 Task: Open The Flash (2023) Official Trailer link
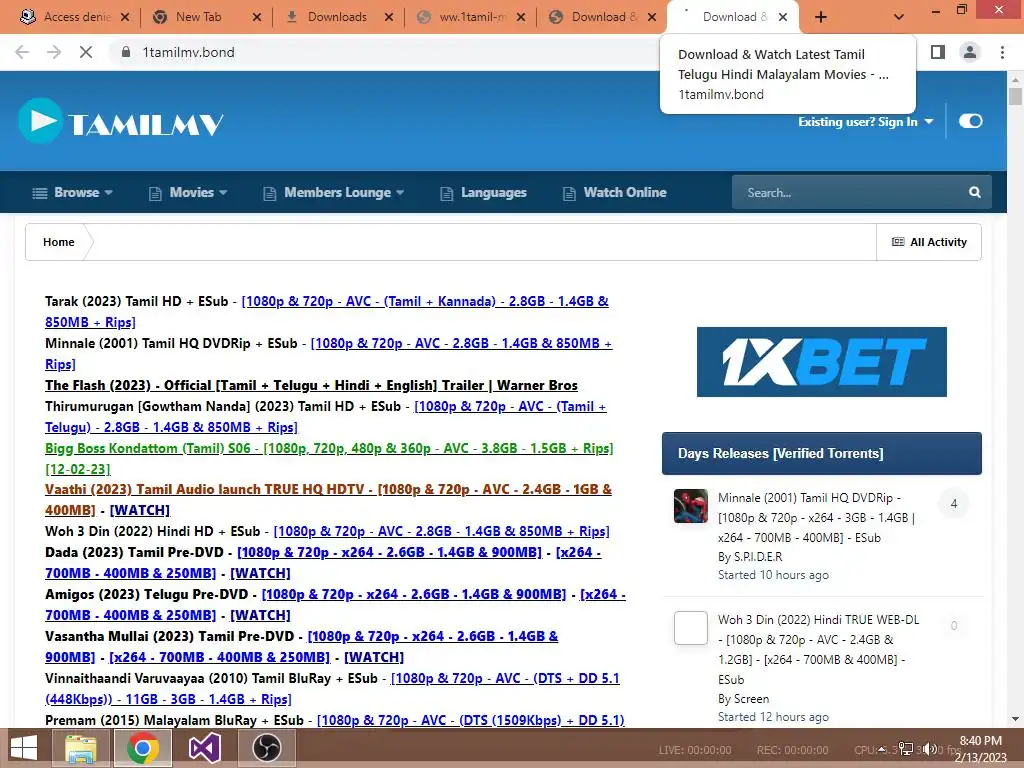[x=311, y=385]
